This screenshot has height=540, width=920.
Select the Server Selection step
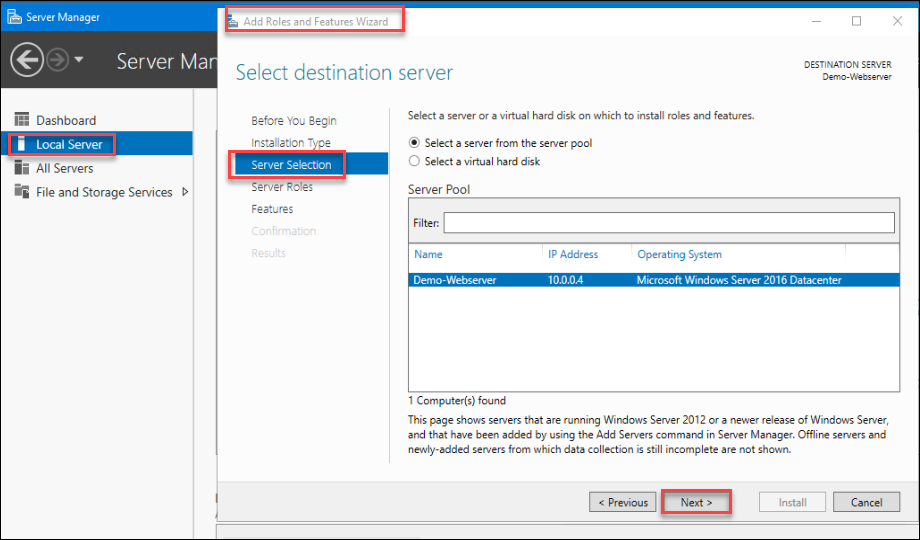[312, 164]
